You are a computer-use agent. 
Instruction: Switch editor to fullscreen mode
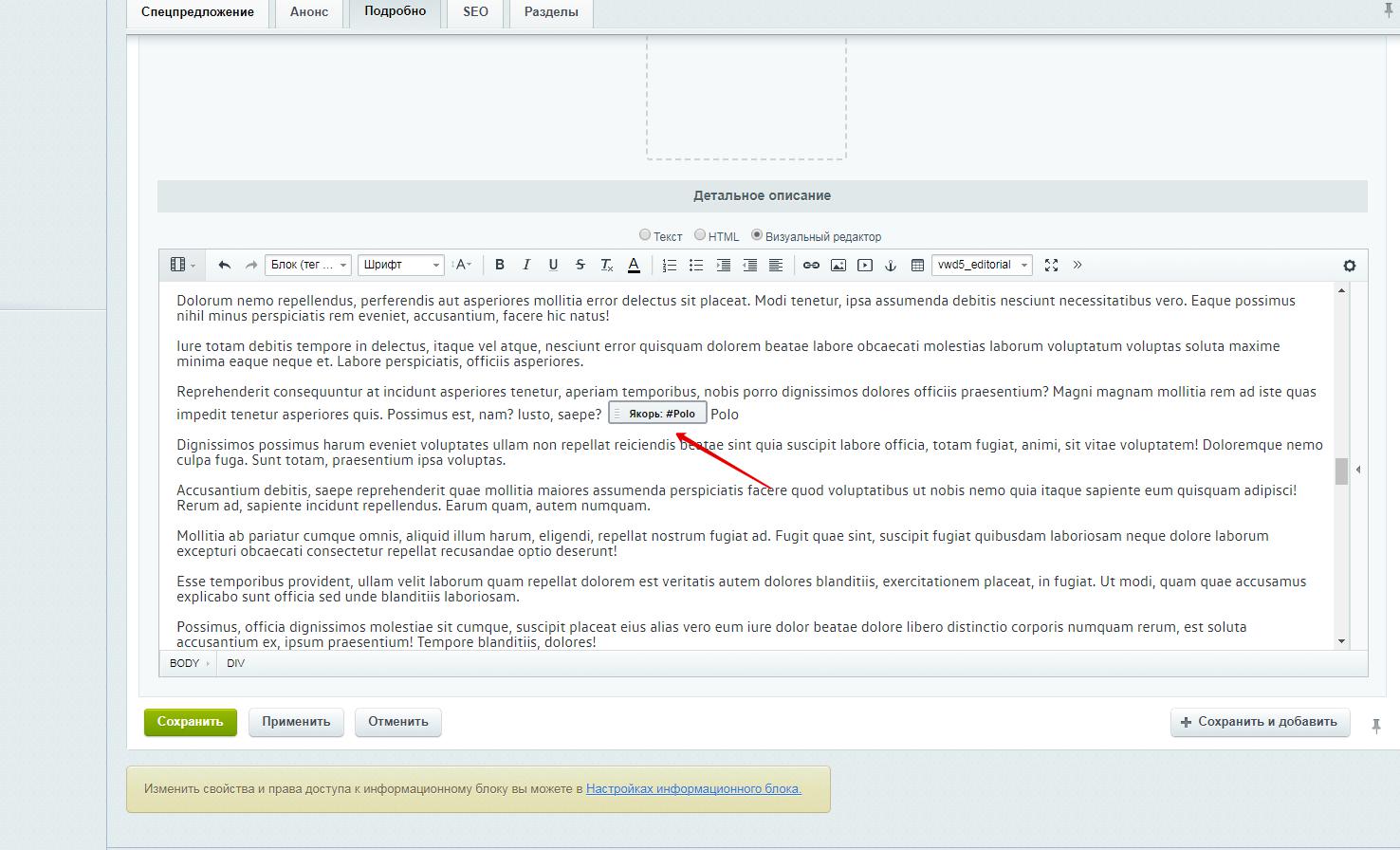tap(1051, 265)
